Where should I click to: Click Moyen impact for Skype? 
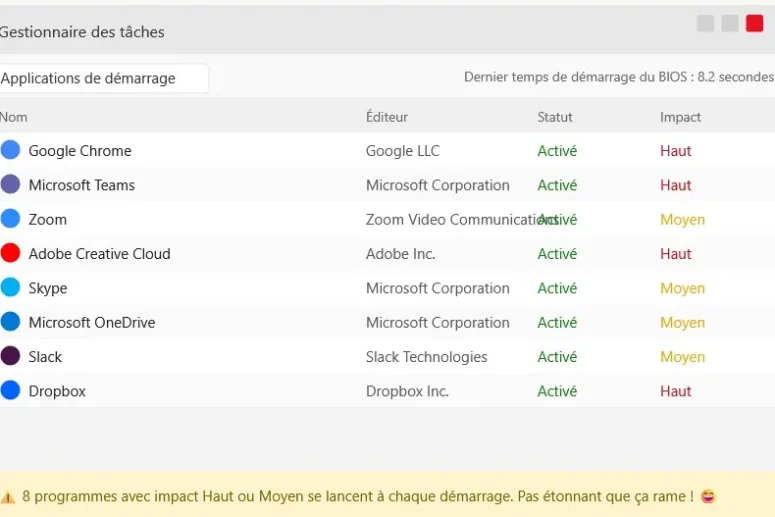[x=682, y=288]
